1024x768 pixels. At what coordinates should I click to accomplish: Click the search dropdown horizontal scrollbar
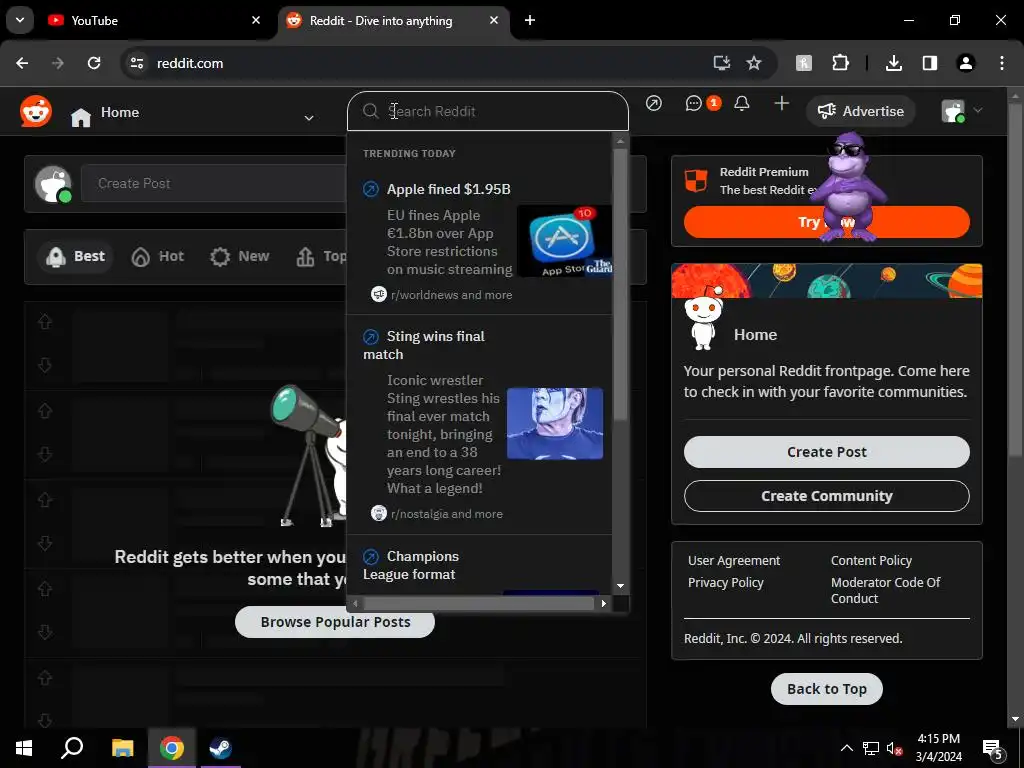(x=479, y=603)
